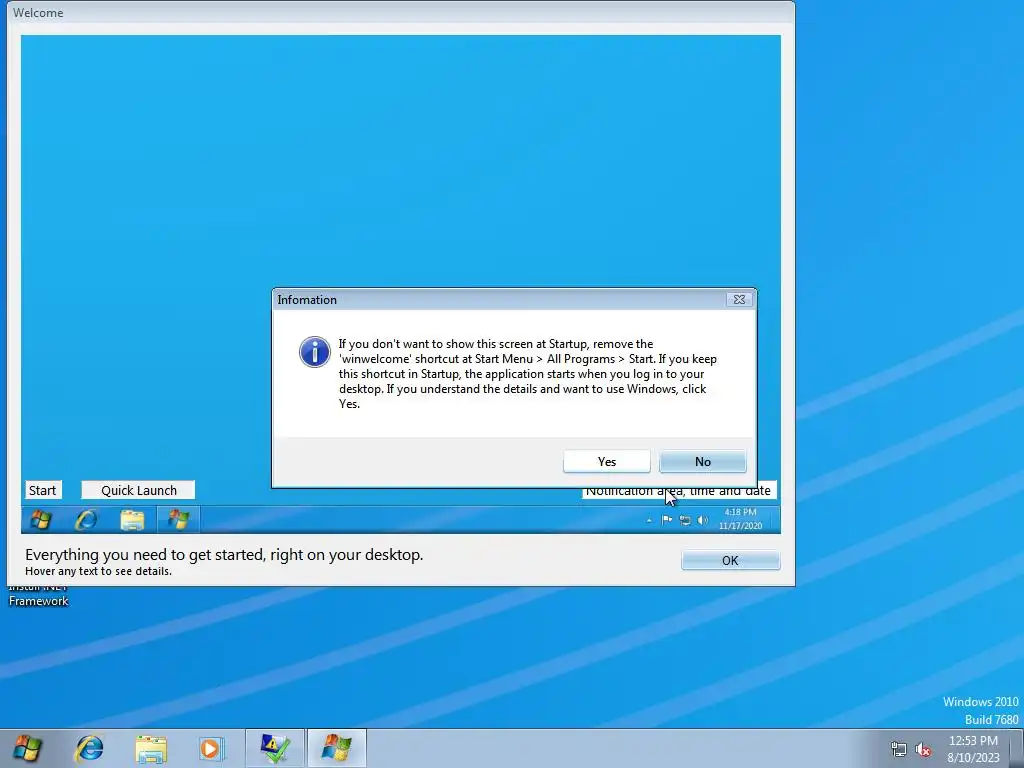Click the Quick Launch label
1024x768 pixels.
click(x=138, y=490)
